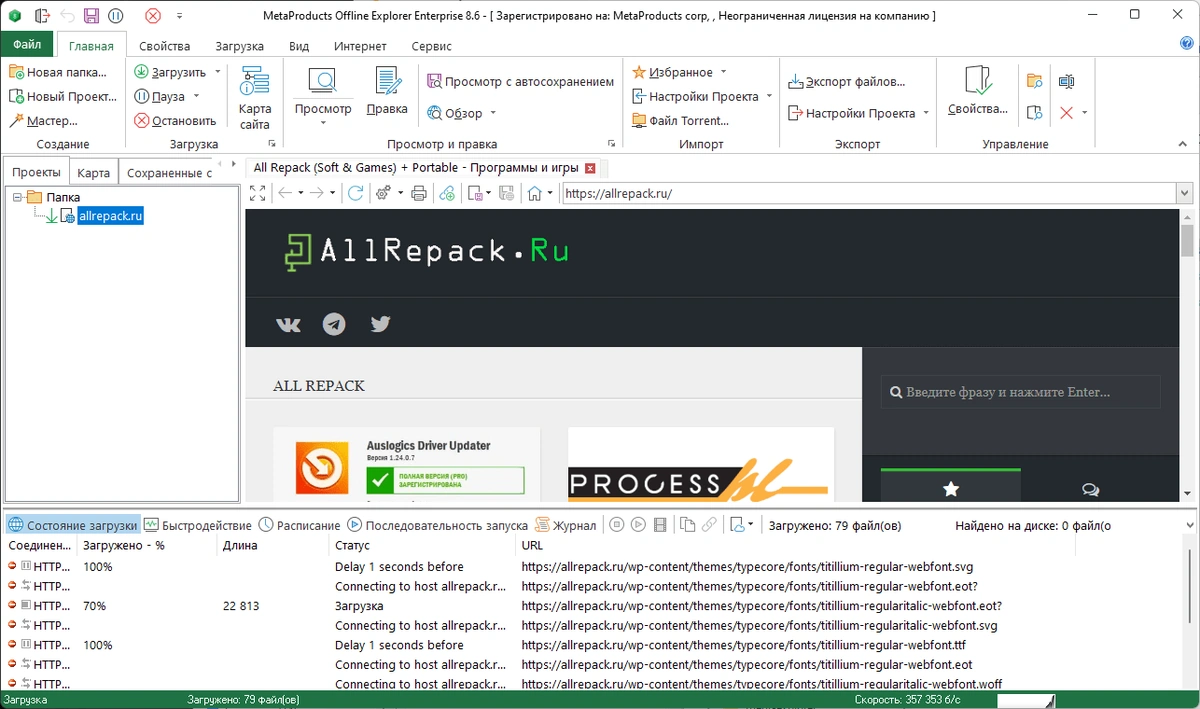Refresh the browser page
Viewport: 1200px width, 709px height.
(355, 193)
